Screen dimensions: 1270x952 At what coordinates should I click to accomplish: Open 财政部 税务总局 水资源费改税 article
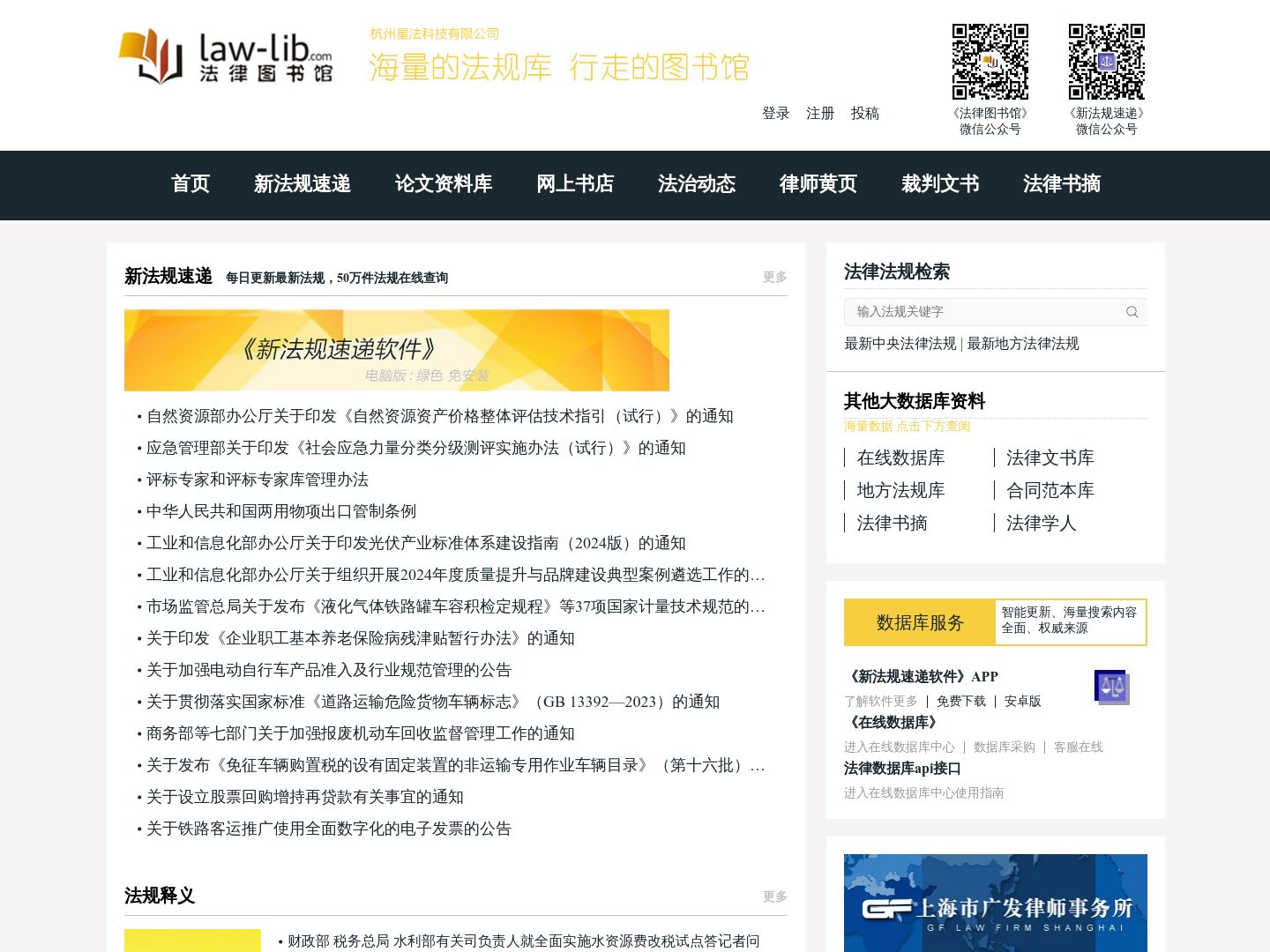pyautogui.click(x=524, y=941)
